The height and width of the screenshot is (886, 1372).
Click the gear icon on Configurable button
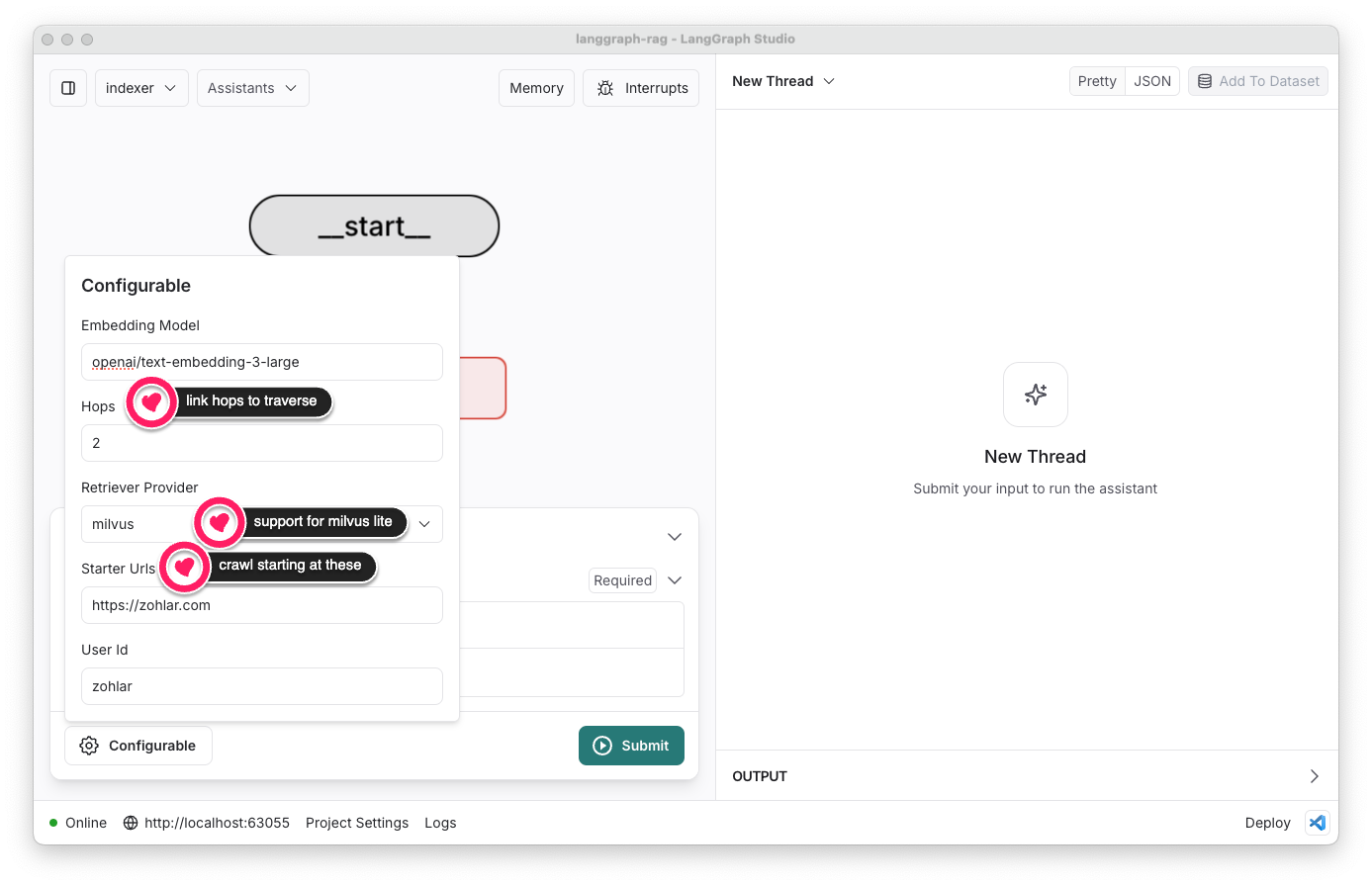(89, 746)
